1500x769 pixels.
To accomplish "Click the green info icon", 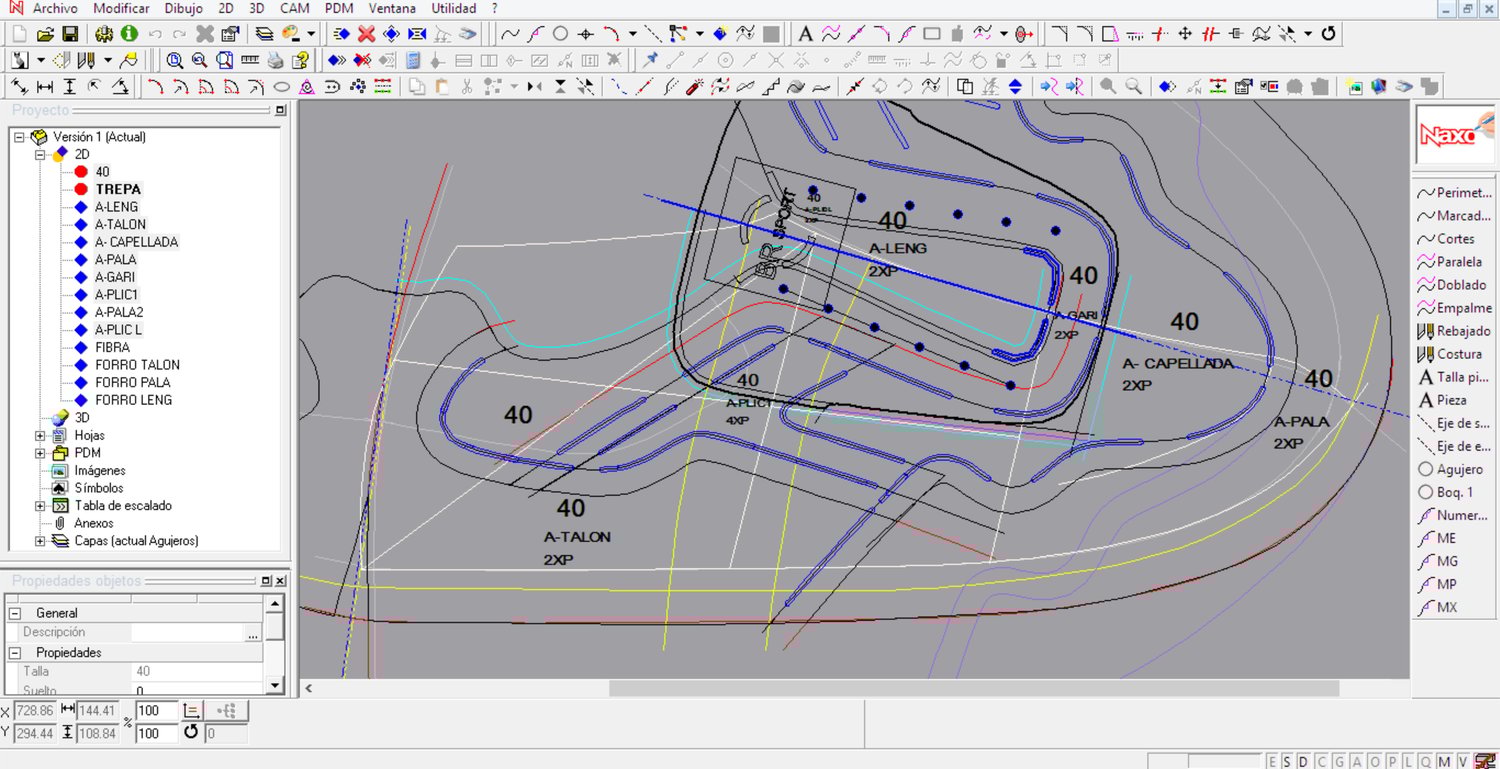I will click(x=130, y=34).
